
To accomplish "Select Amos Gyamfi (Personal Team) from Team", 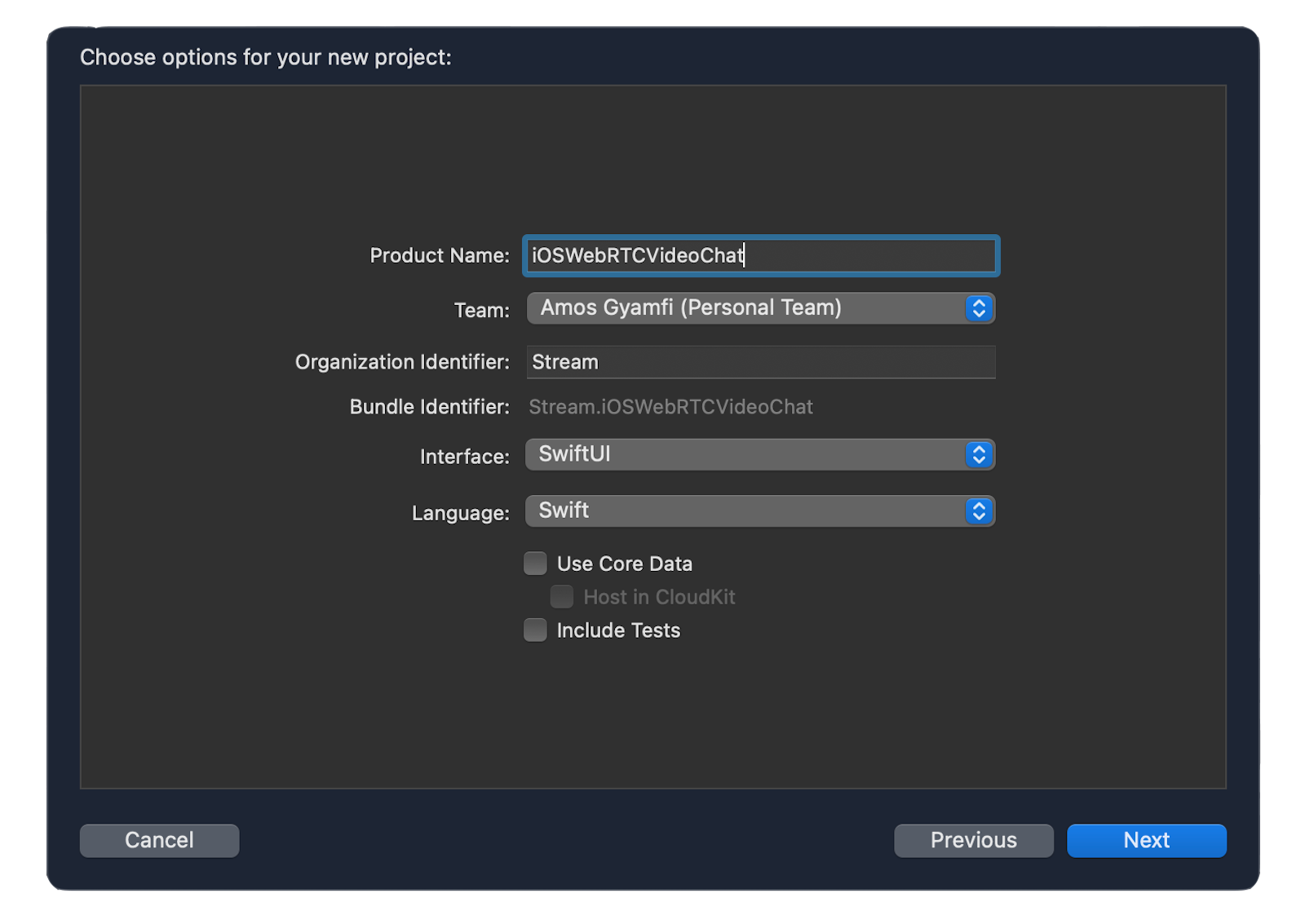I will (x=759, y=308).
